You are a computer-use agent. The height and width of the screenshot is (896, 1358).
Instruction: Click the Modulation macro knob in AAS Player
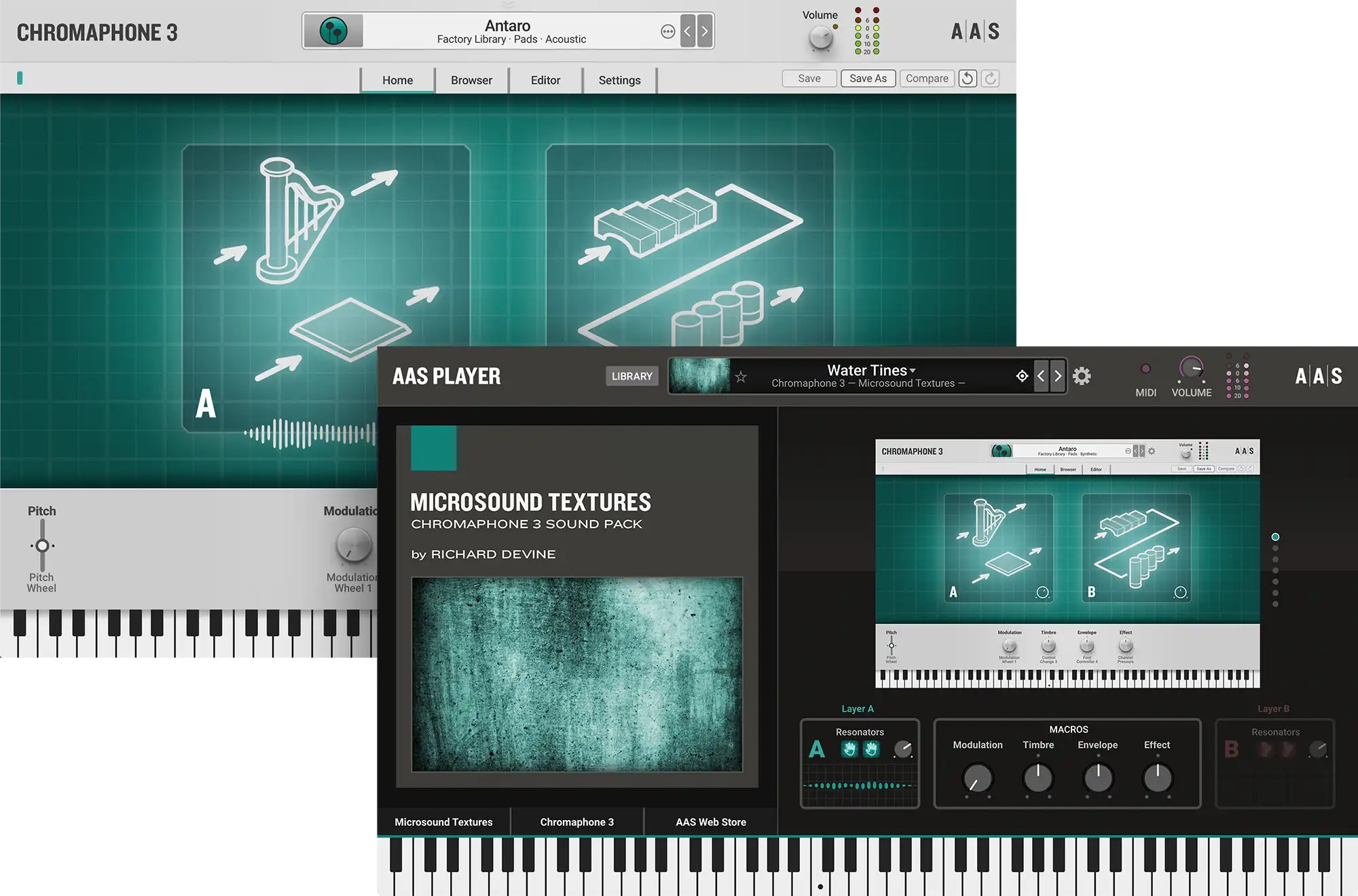tap(978, 779)
